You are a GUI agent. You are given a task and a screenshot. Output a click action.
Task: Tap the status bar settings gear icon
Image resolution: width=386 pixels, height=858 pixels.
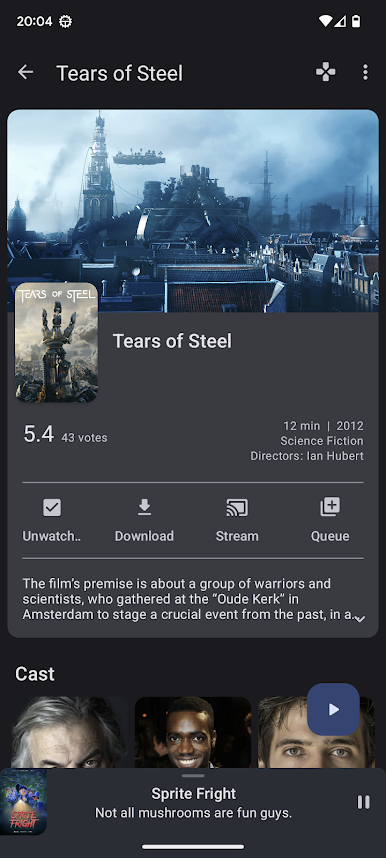(x=66, y=21)
